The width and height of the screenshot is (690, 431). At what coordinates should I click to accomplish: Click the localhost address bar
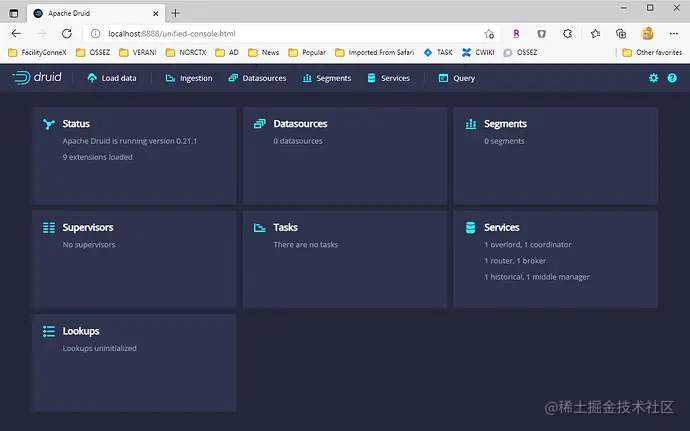click(x=290, y=33)
